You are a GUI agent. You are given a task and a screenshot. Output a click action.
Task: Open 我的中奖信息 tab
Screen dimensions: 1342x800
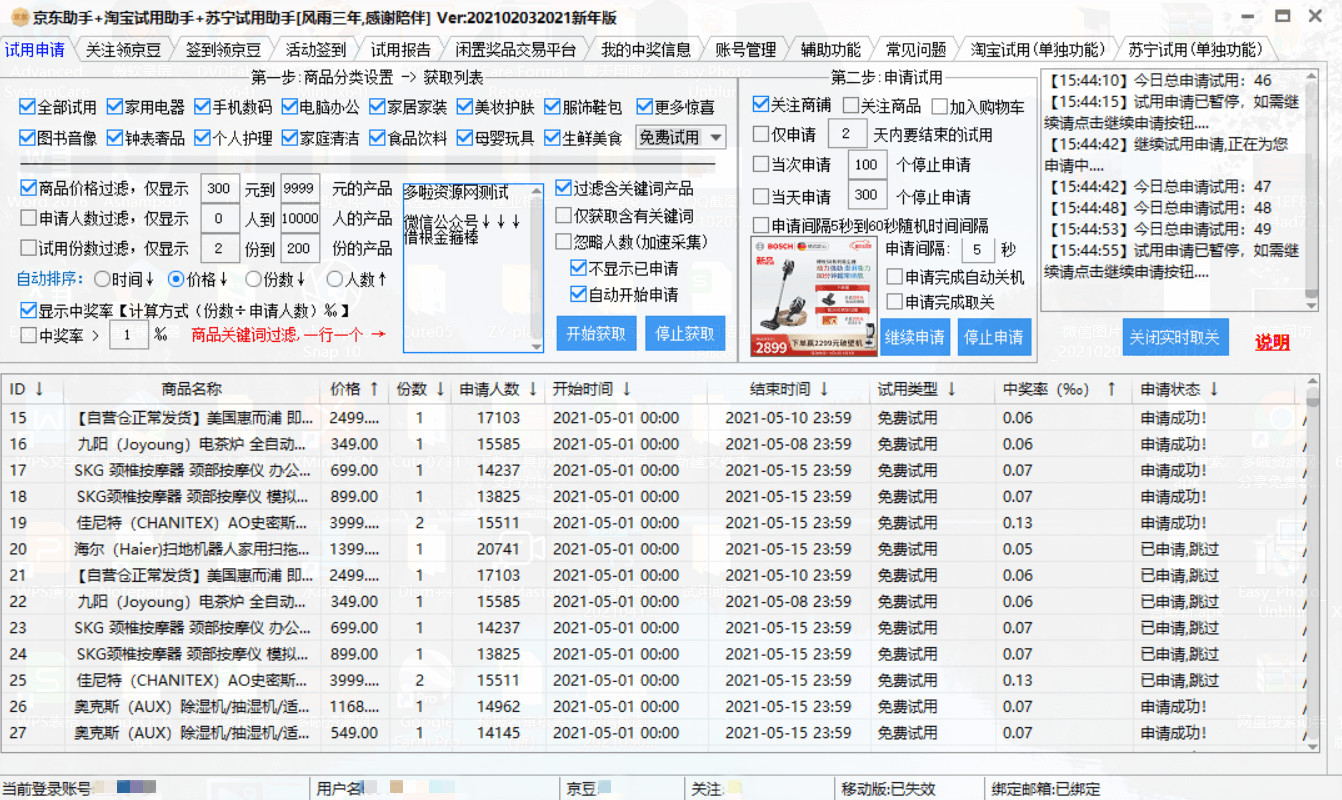pyautogui.click(x=646, y=50)
